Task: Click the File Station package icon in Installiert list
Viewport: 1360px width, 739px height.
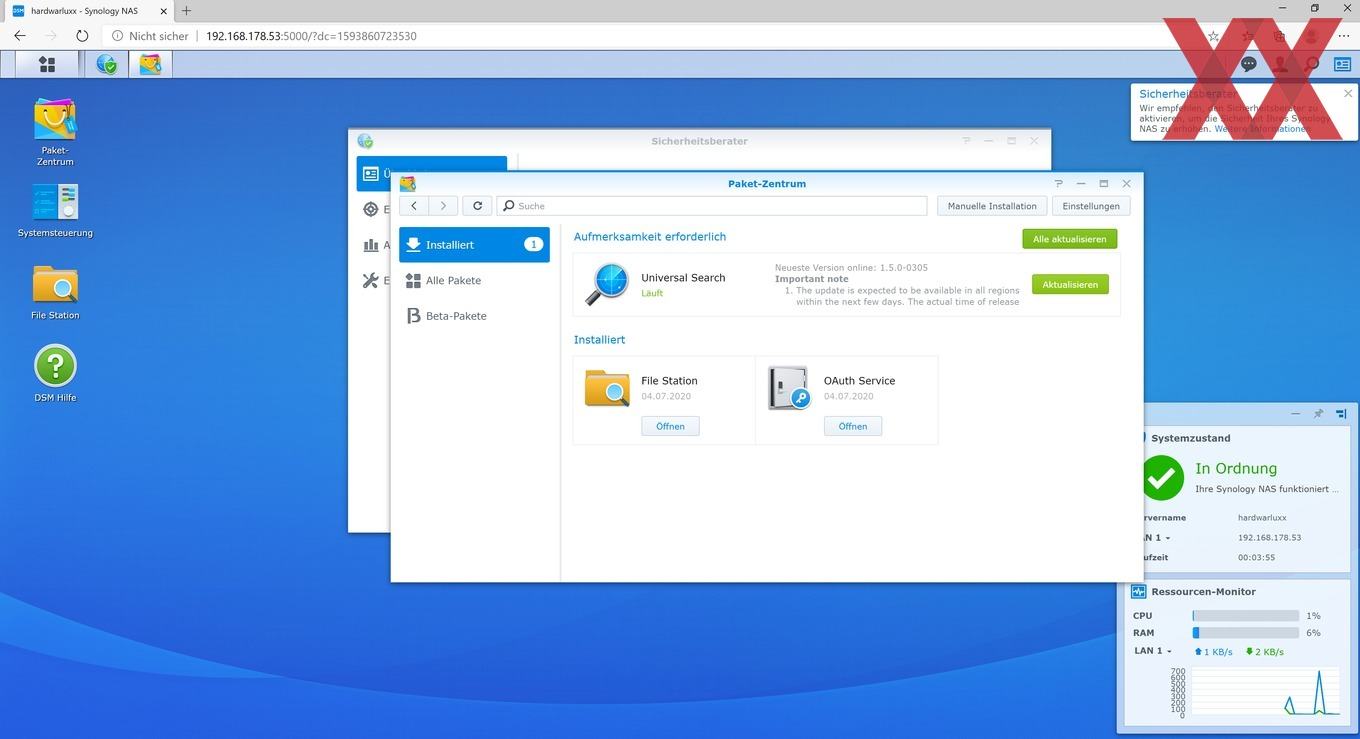Action: [607, 388]
